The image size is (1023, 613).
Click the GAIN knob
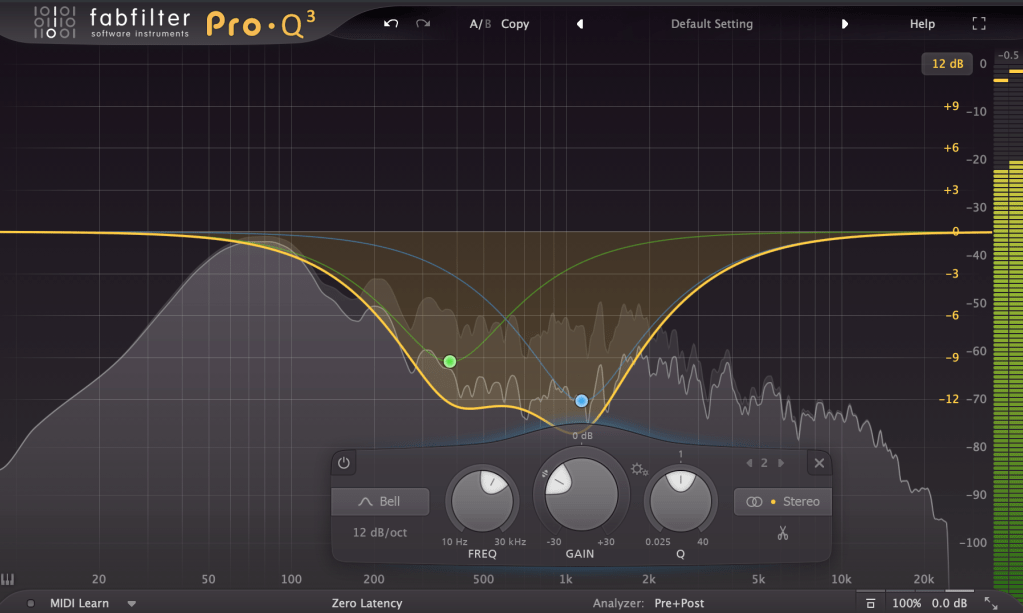pyautogui.click(x=581, y=495)
